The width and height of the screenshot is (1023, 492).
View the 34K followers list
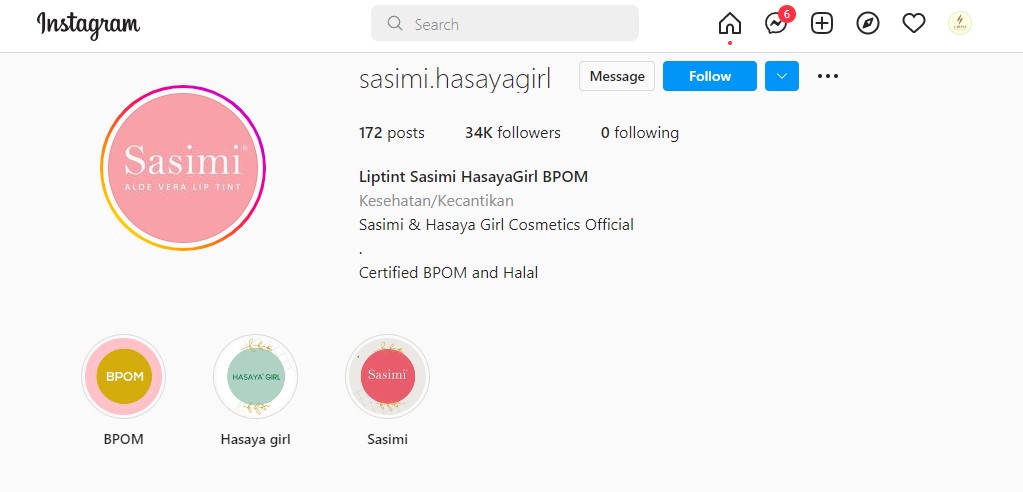click(x=512, y=133)
